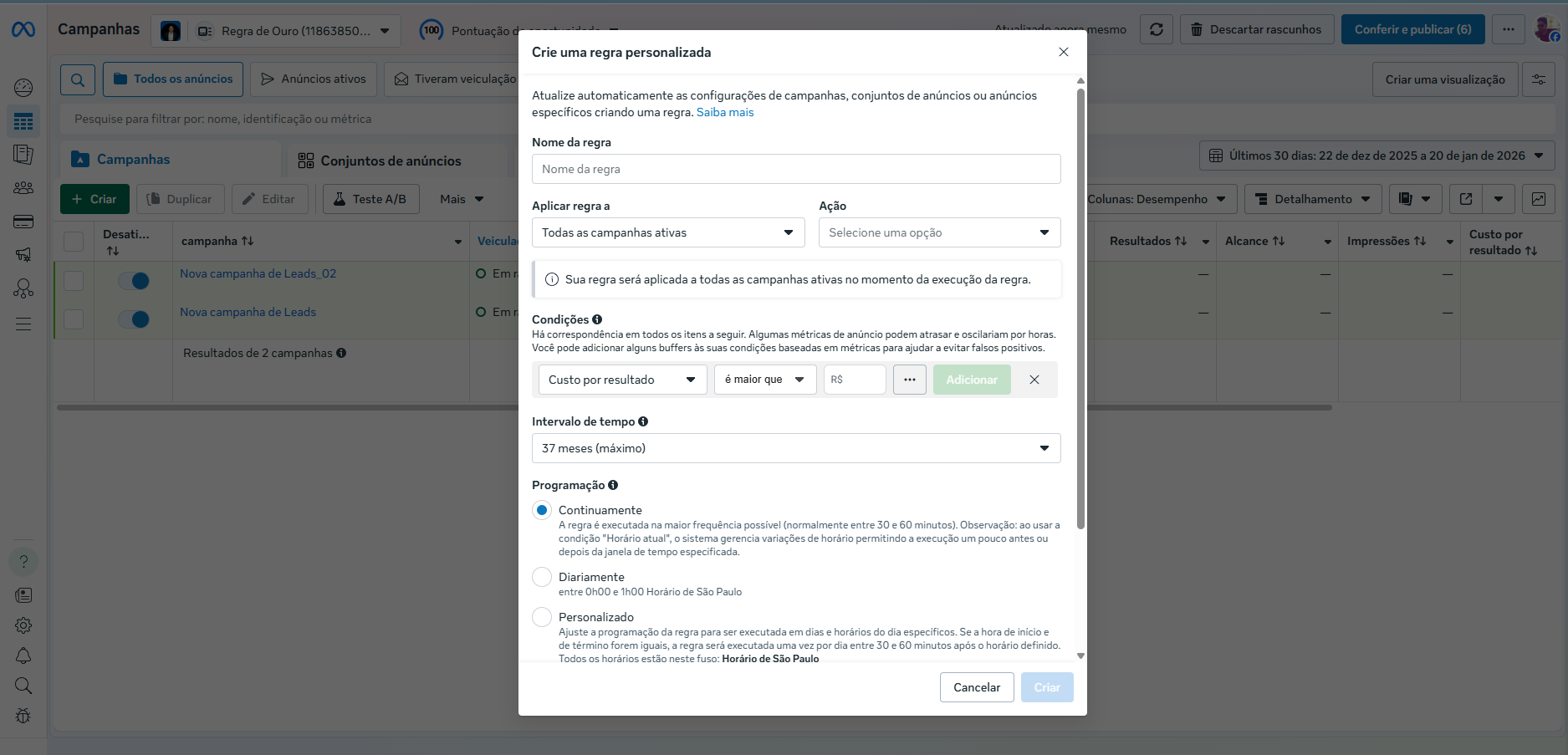Tick the checkbox for Nova campanha de Leads
Image resolution: width=1568 pixels, height=755 pixels.
tap(74, 319)
